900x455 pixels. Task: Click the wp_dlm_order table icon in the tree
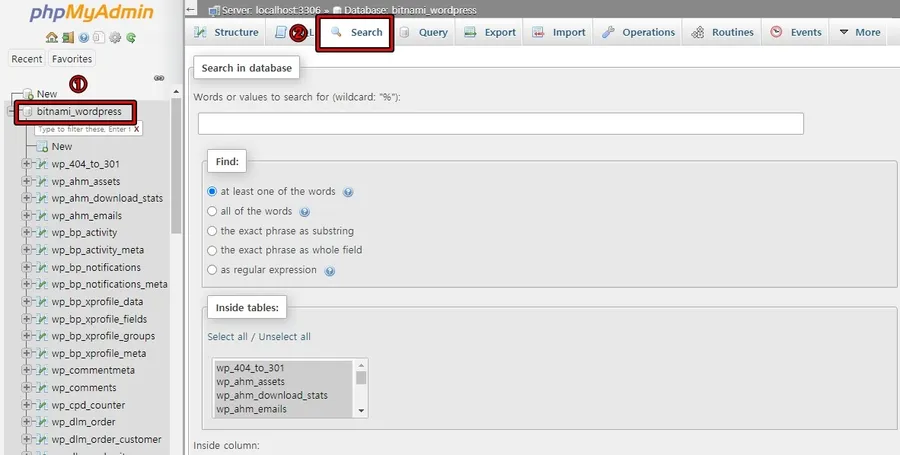[42, 422]
